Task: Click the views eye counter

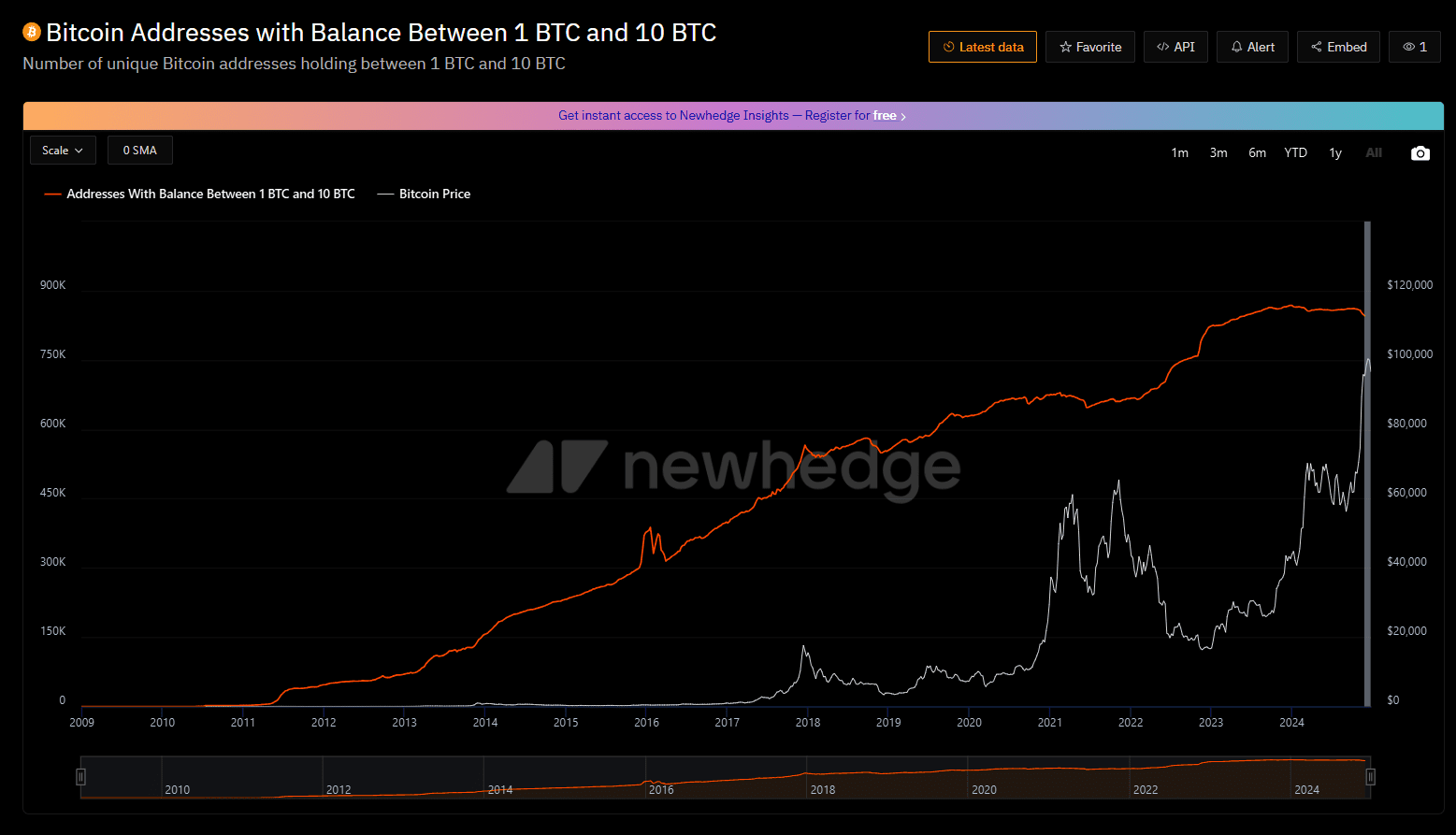Action: [x=1415, y=47]
